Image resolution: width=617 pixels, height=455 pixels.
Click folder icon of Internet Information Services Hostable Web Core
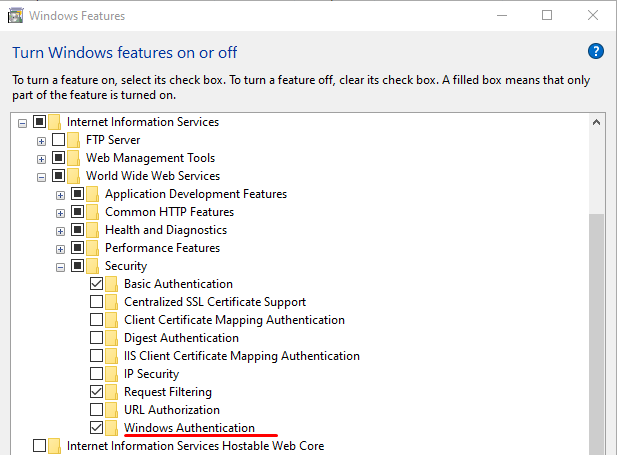(54, 446)
